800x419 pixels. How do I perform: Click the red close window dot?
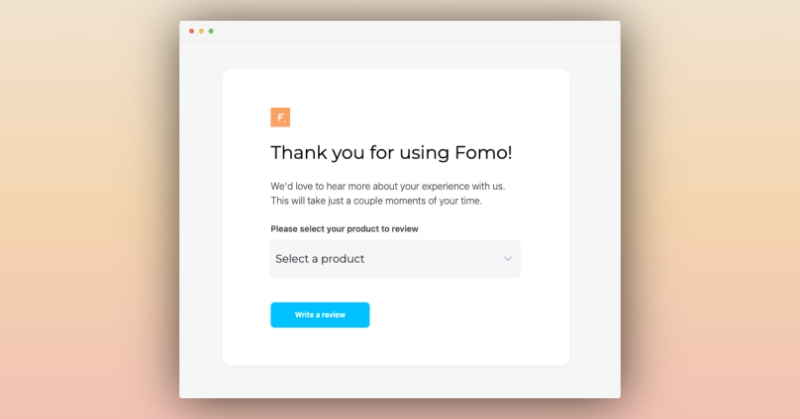[x=192, y=31]
